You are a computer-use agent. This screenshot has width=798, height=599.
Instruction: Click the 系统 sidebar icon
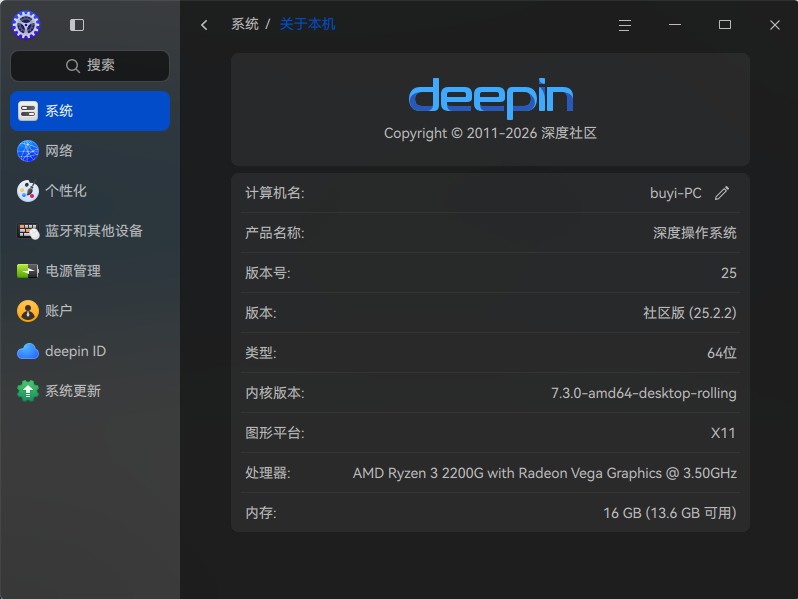click(28, 111)
